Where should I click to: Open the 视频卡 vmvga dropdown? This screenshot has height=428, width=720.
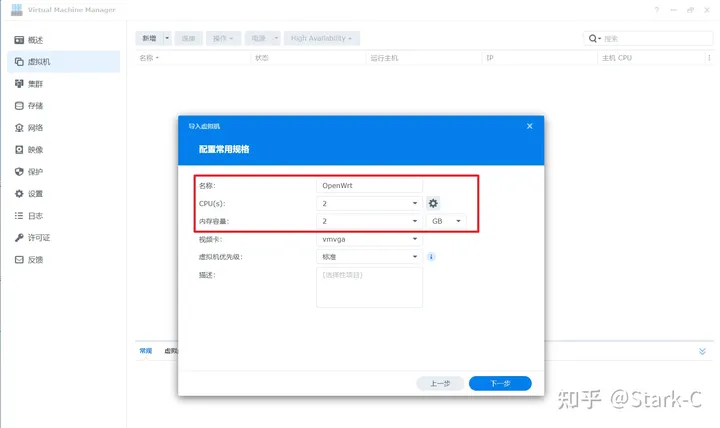369,239
